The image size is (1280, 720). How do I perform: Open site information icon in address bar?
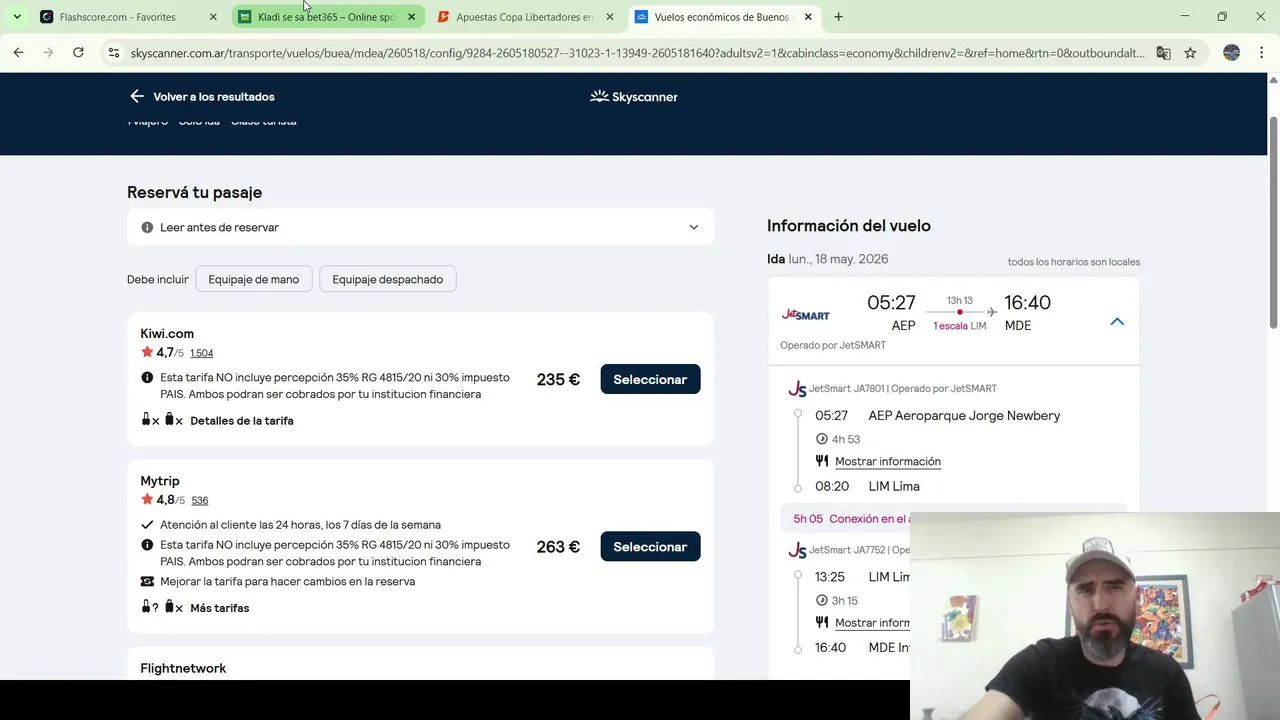114,53
